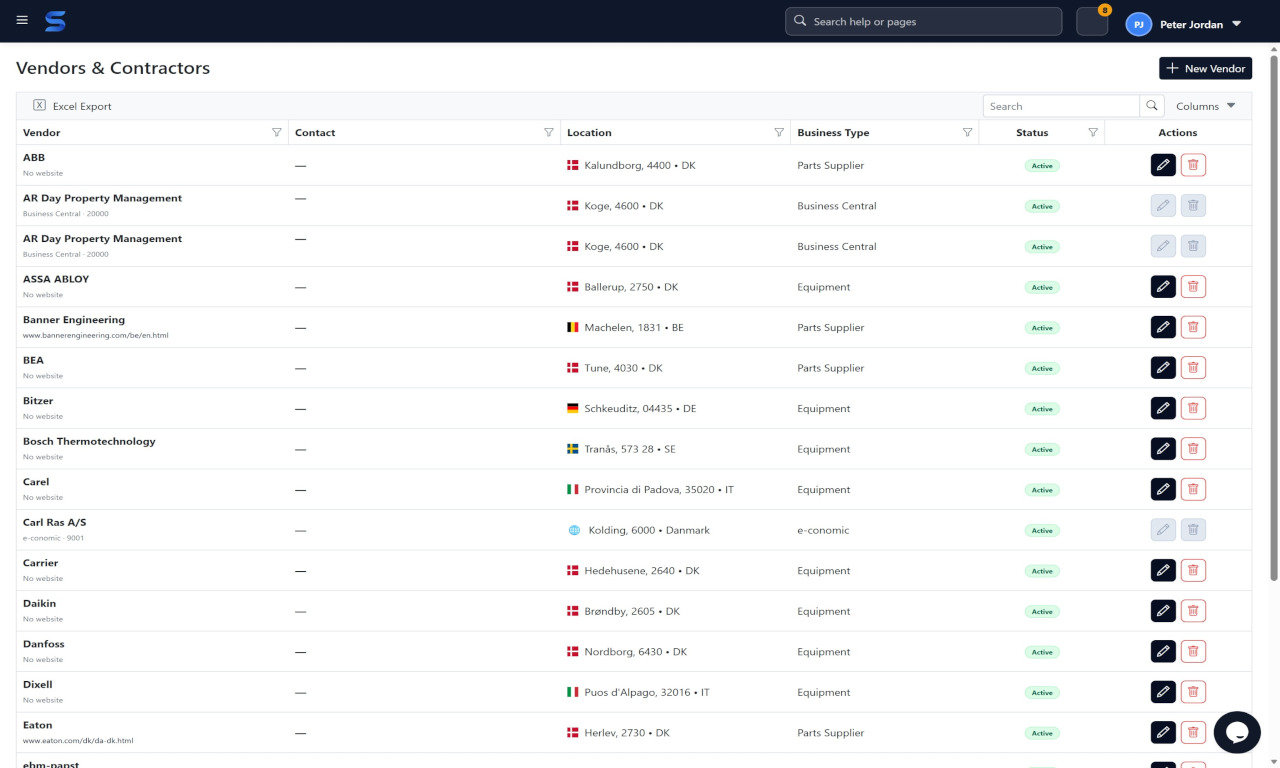Click the blue S app logo
This screenshot has width=1280, height=768.
(x=55, y=21)
